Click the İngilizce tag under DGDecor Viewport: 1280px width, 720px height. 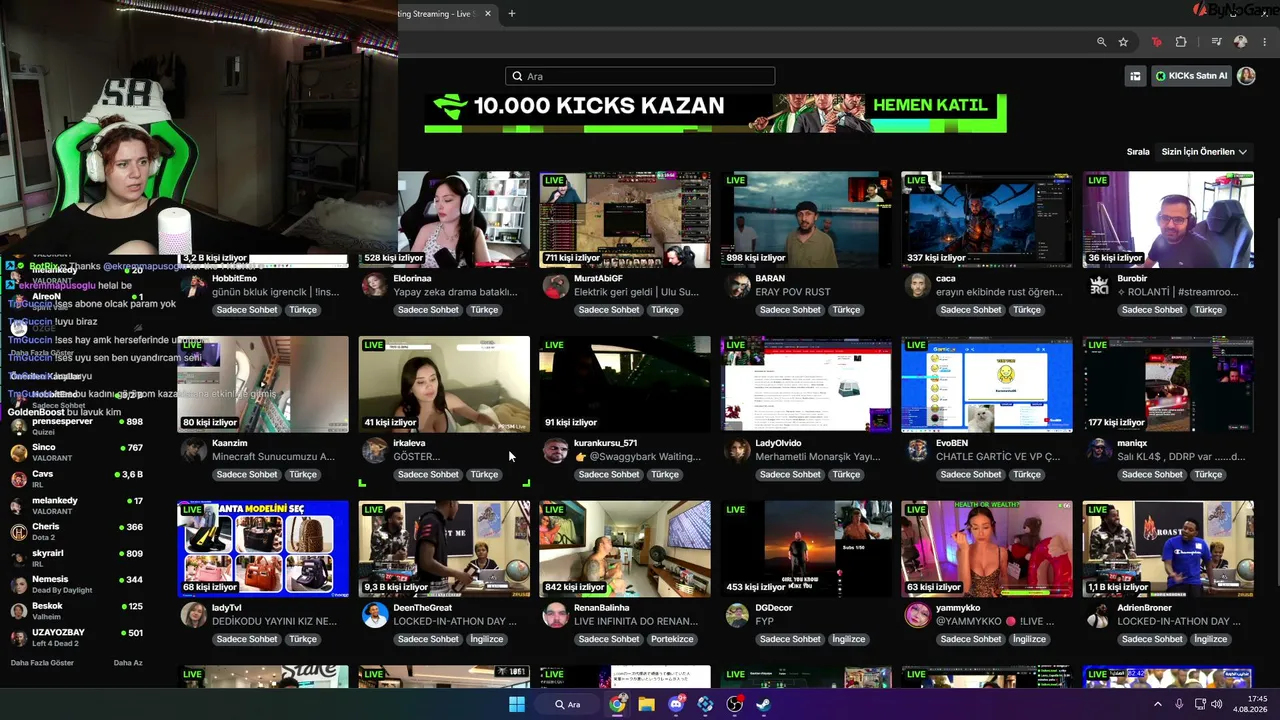click(x=848, y=639)
